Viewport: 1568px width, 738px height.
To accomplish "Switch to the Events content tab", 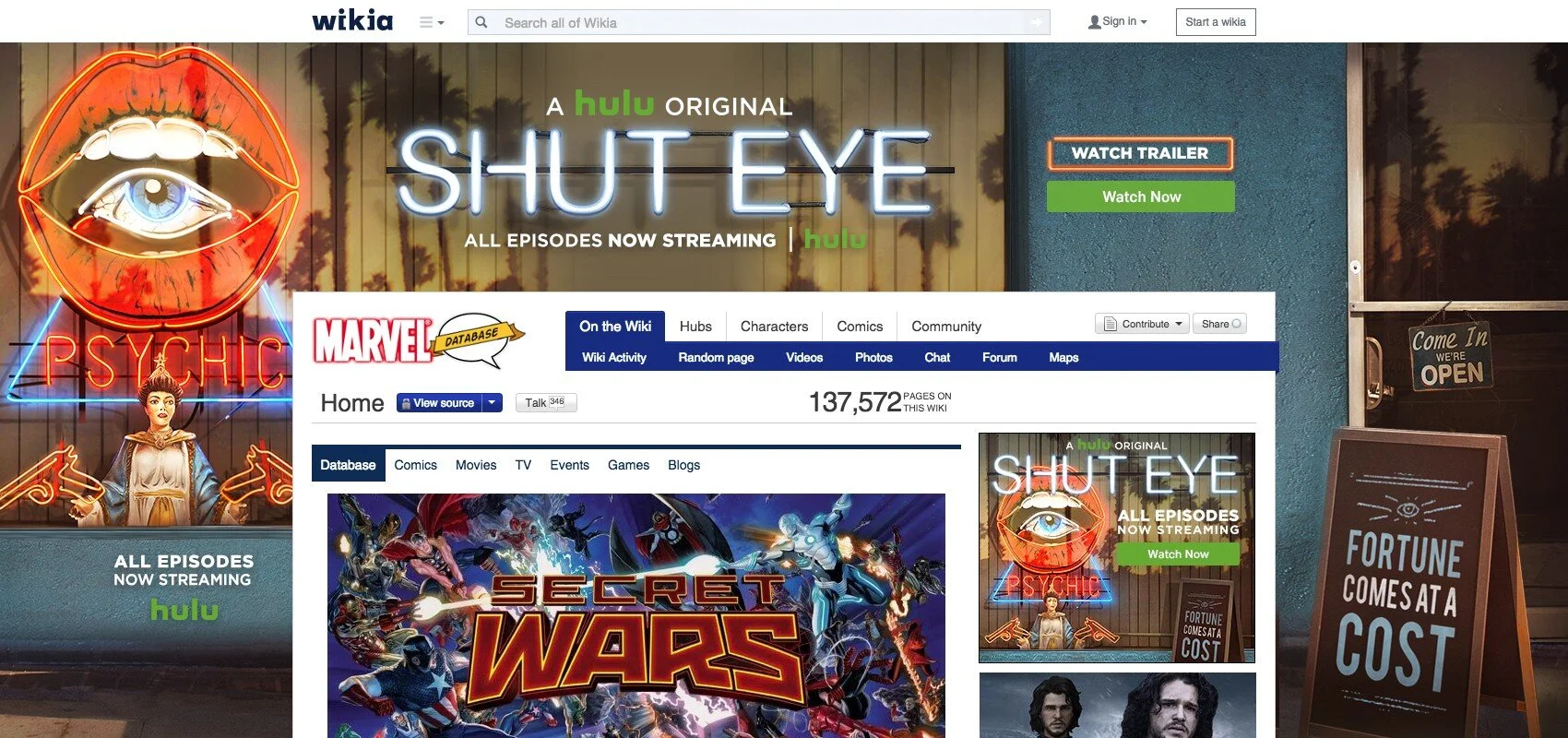I will [x=569, y=465].
